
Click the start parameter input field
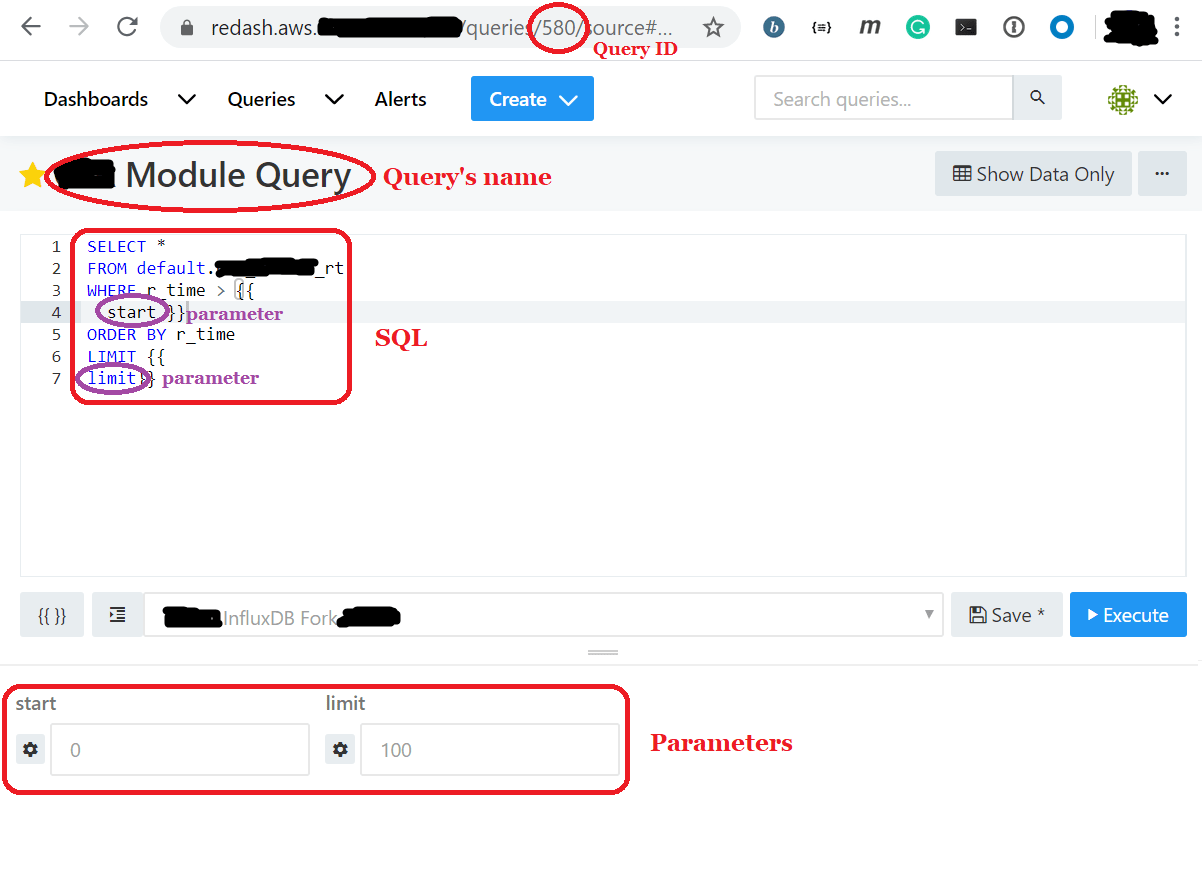179,749
